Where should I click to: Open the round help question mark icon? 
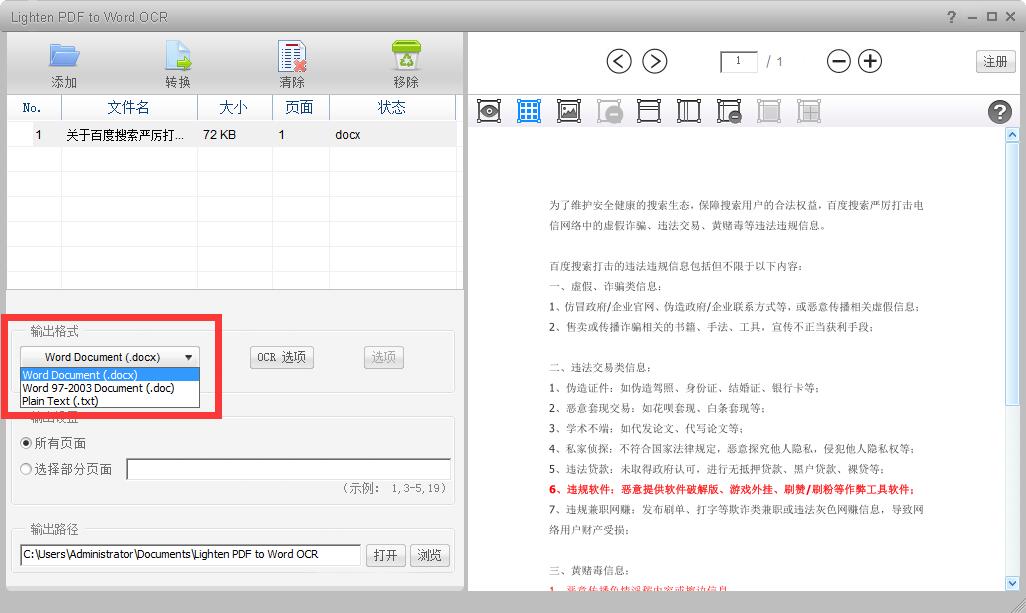999,112
